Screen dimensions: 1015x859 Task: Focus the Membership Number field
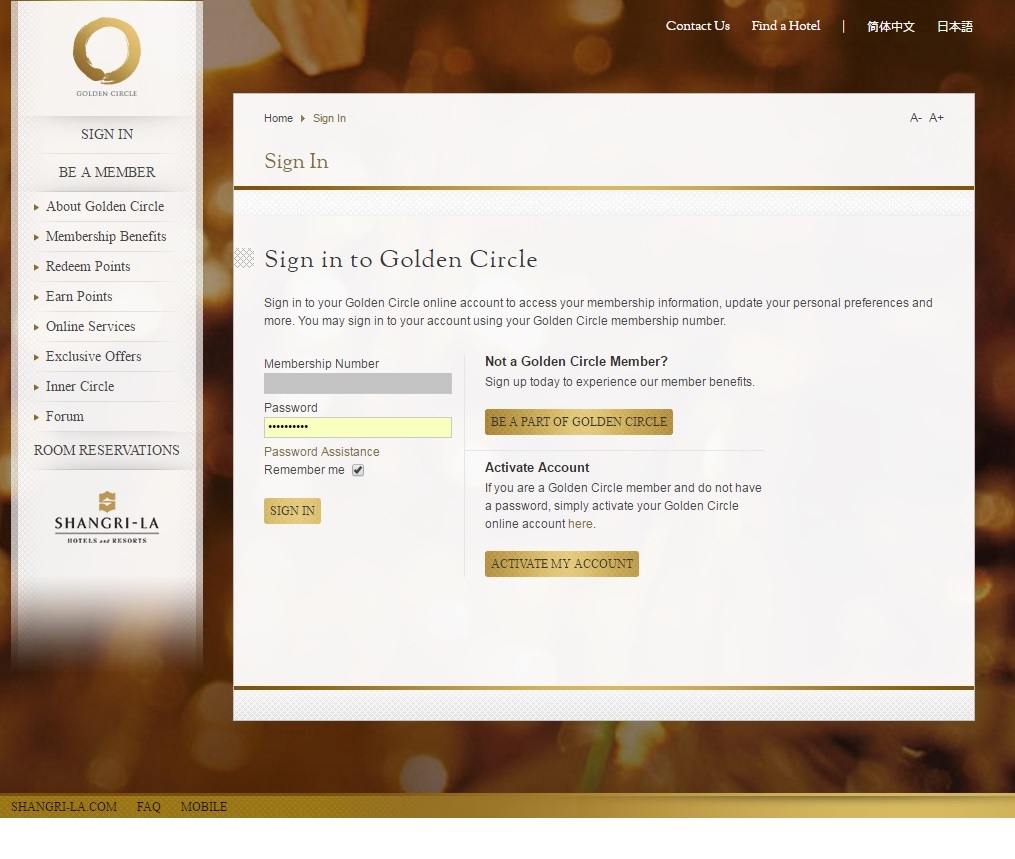pyautogui.click(x=358, y=383)
